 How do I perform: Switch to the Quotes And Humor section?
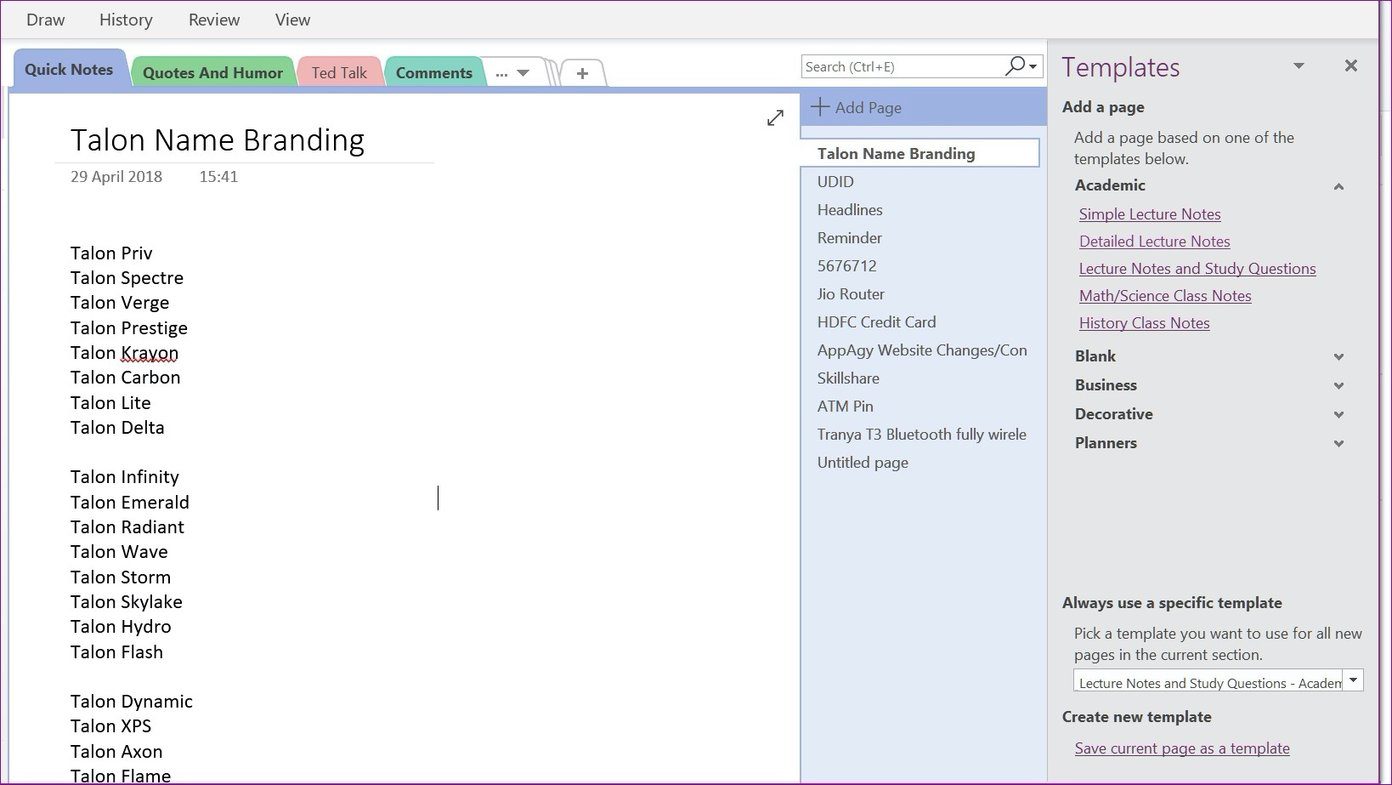coord(213,73)
